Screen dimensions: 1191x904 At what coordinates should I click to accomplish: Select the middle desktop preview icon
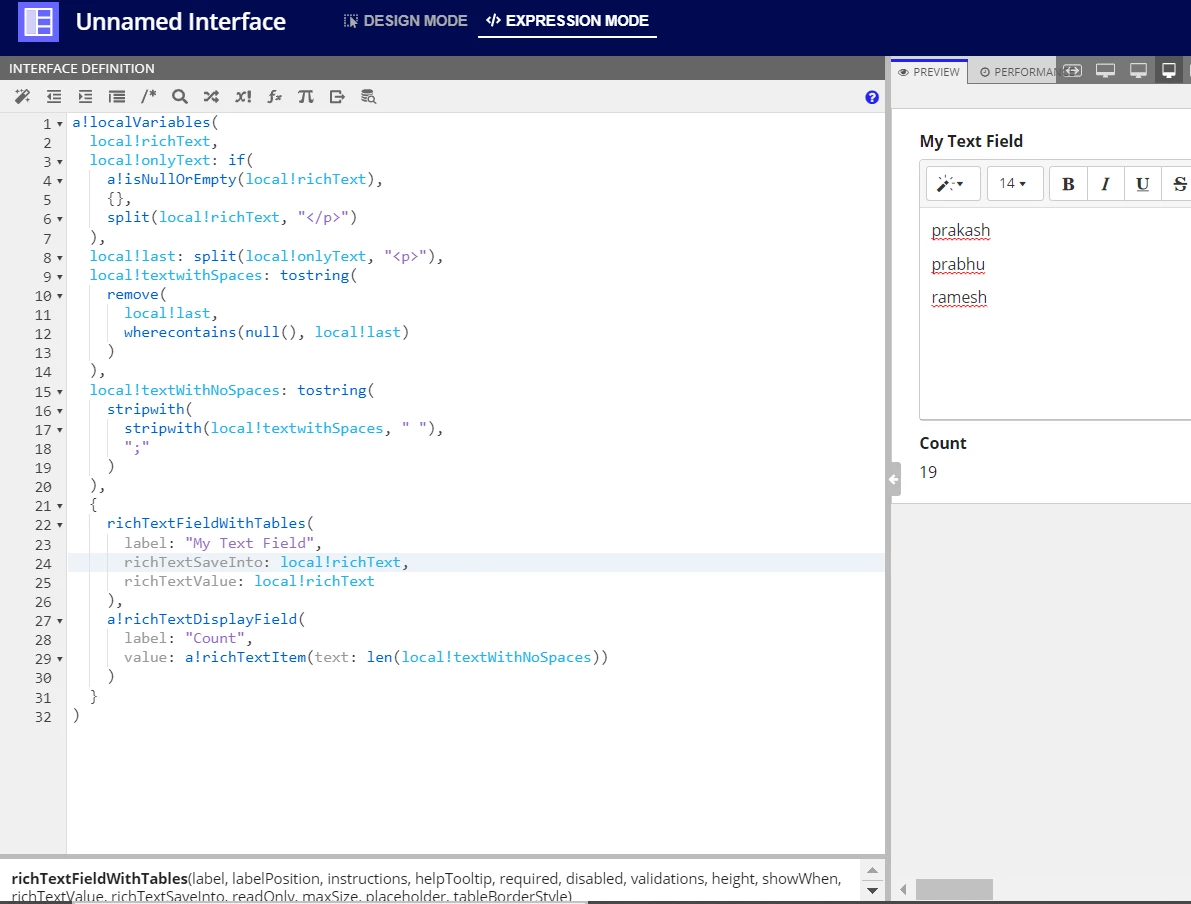tap(1138, 71)
